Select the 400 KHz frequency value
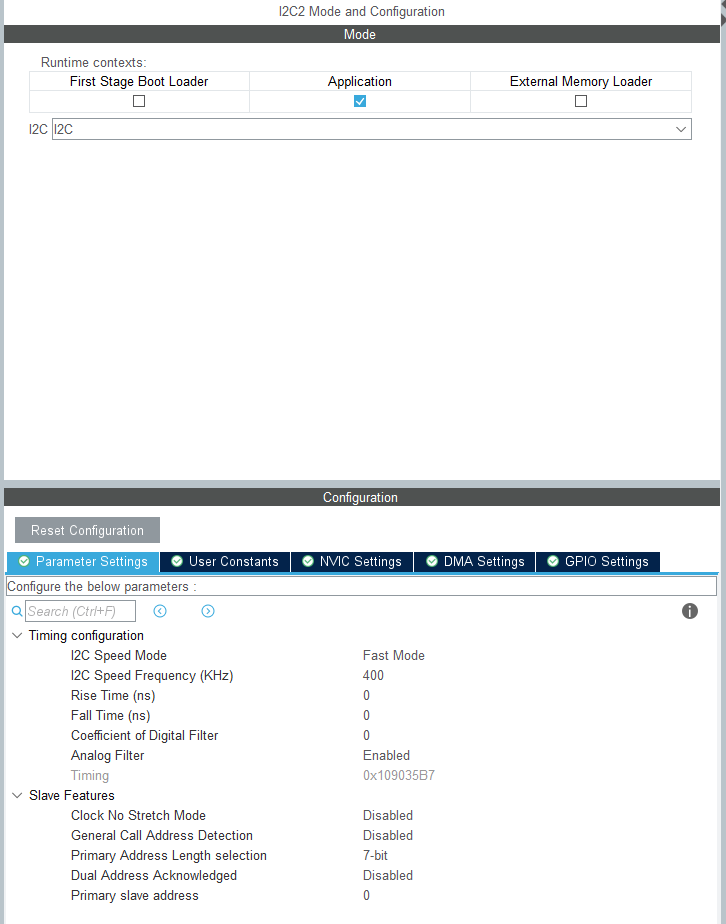The height and width of the screenshot is (924, 726). [x=373, y=675]
